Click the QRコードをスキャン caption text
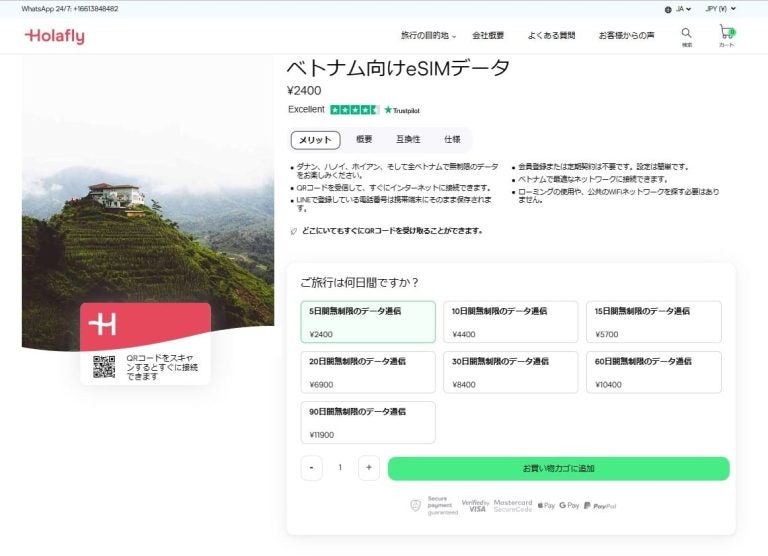The height and width of the screenshot is (556, 768). coord(162,367)
